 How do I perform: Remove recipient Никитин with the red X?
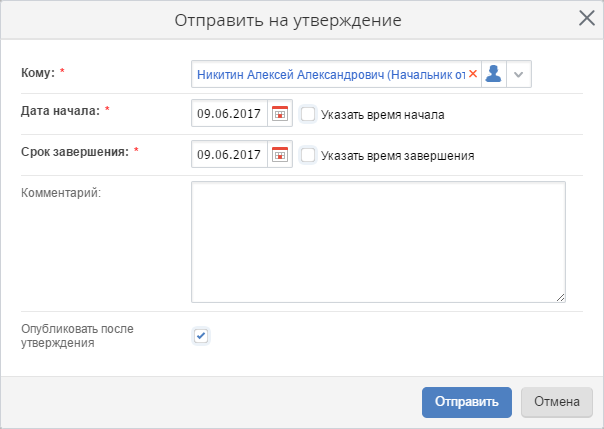click(473, 74)
